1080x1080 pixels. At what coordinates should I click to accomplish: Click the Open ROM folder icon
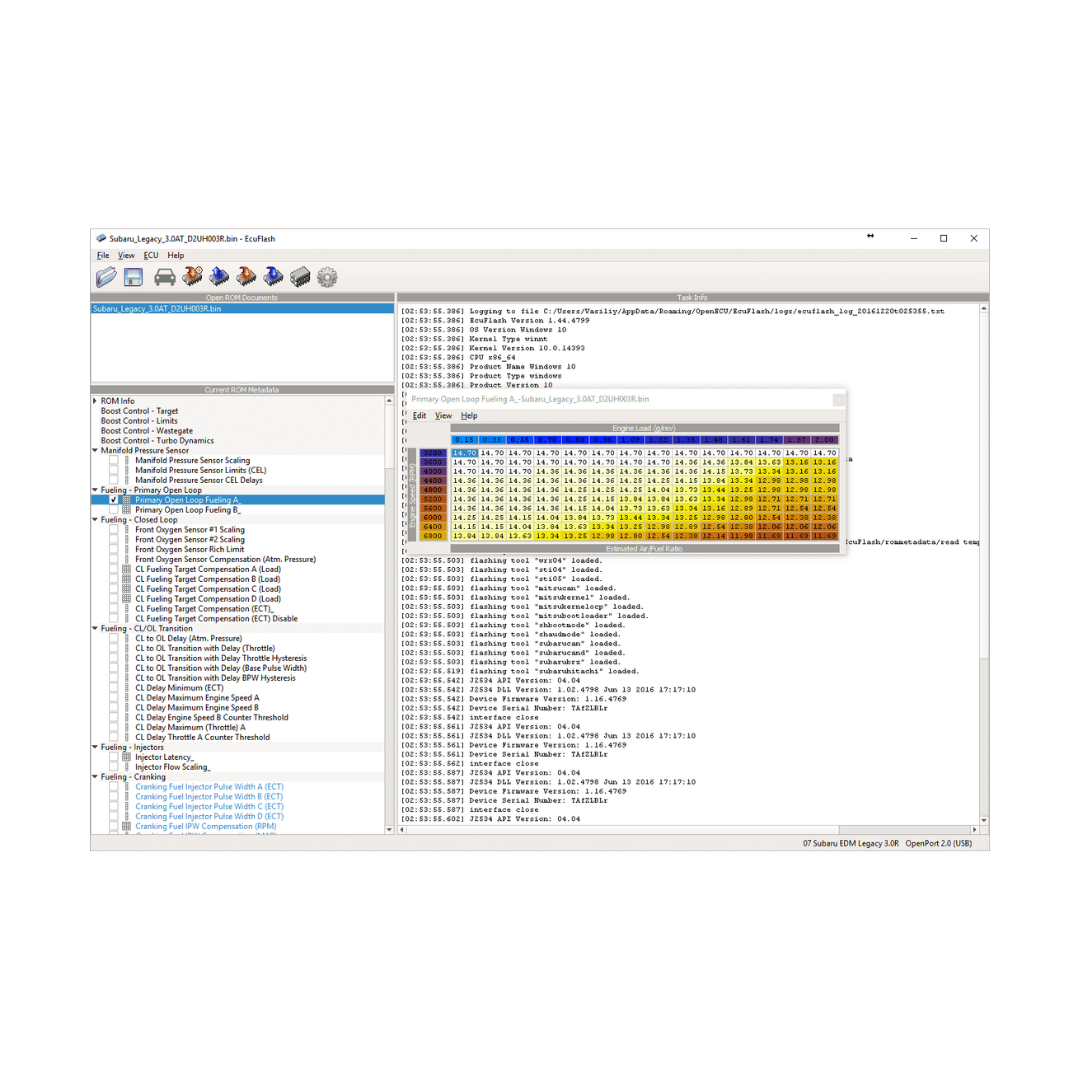107,277
